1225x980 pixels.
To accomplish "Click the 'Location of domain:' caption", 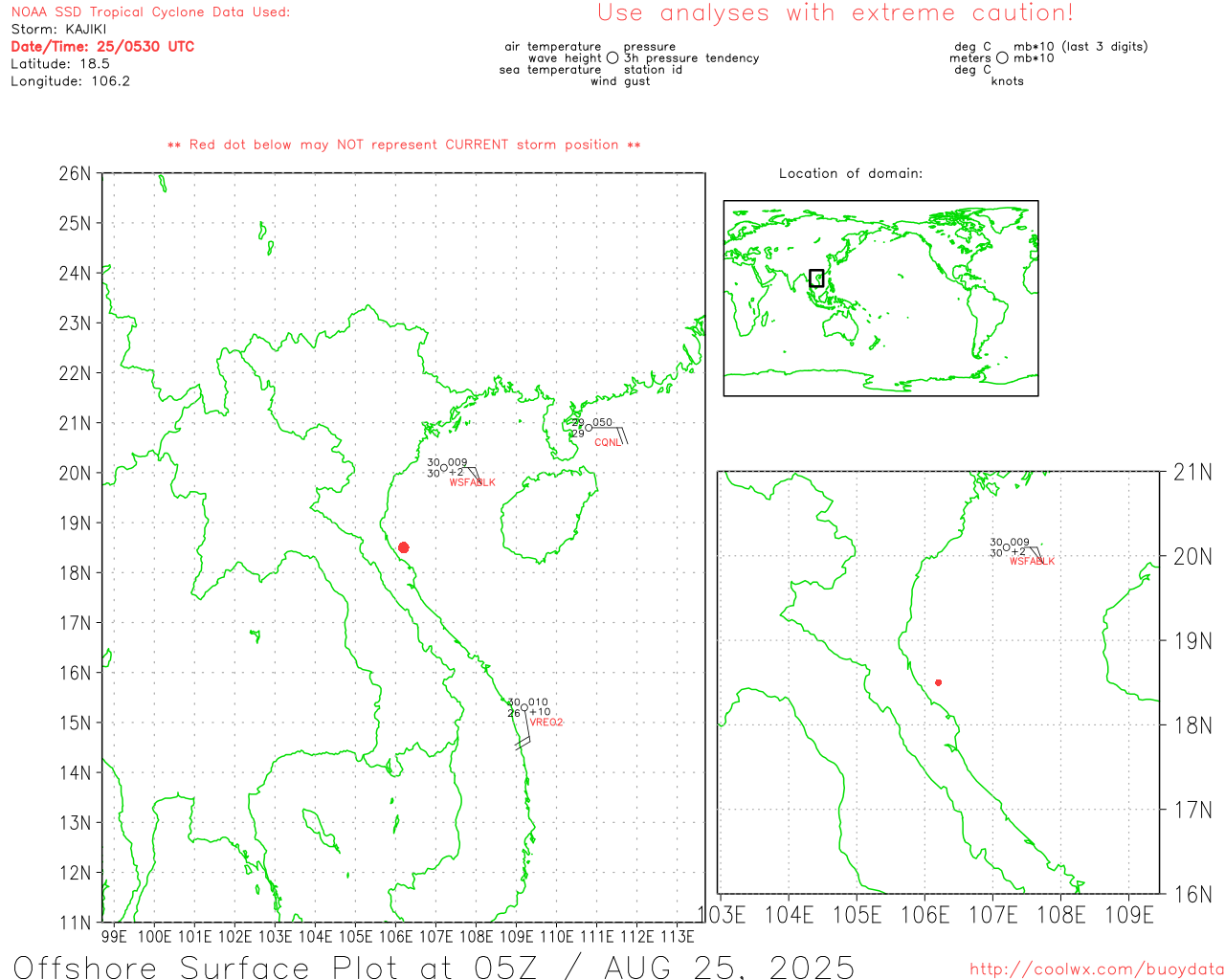I will (851, 174).
